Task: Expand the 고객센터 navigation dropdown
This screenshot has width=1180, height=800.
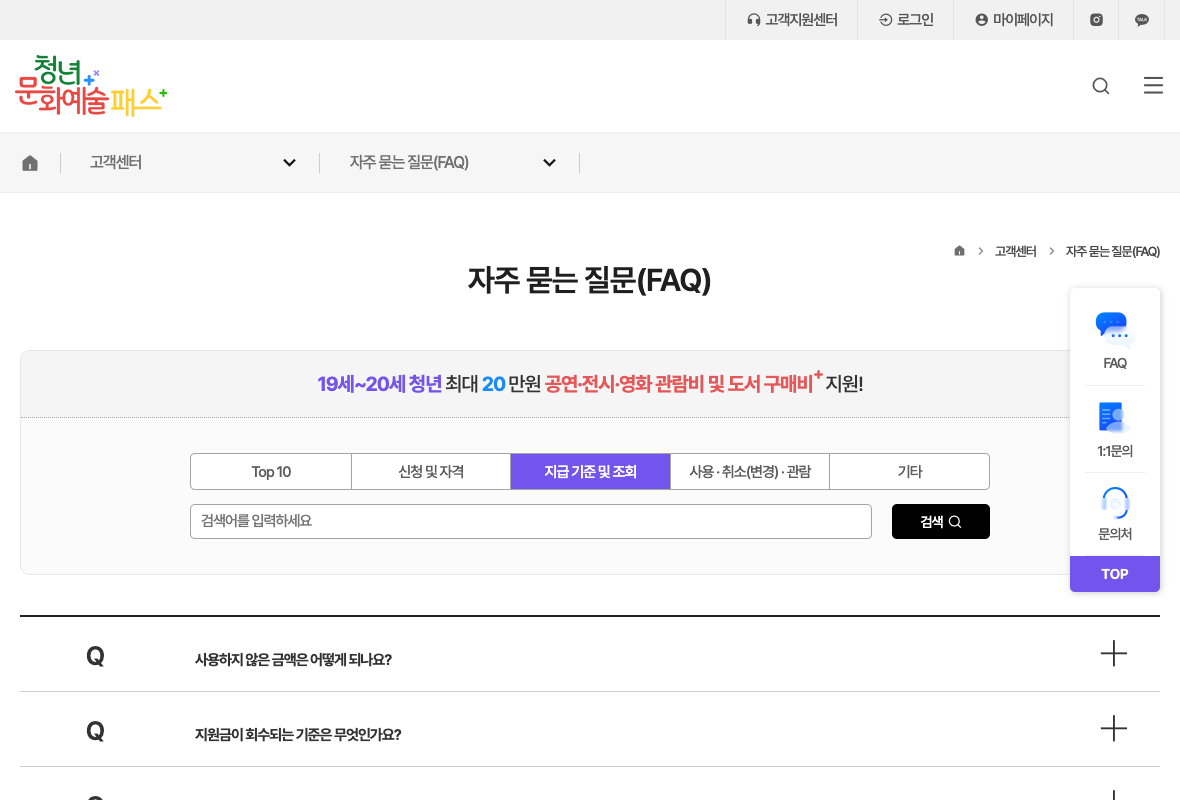Action: click(192, 163)
